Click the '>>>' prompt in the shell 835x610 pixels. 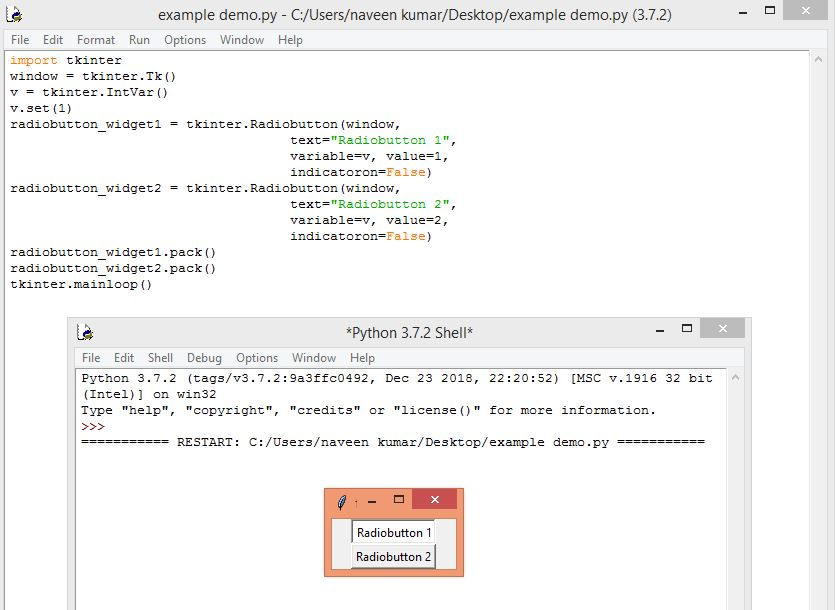[x=93, y=426]
